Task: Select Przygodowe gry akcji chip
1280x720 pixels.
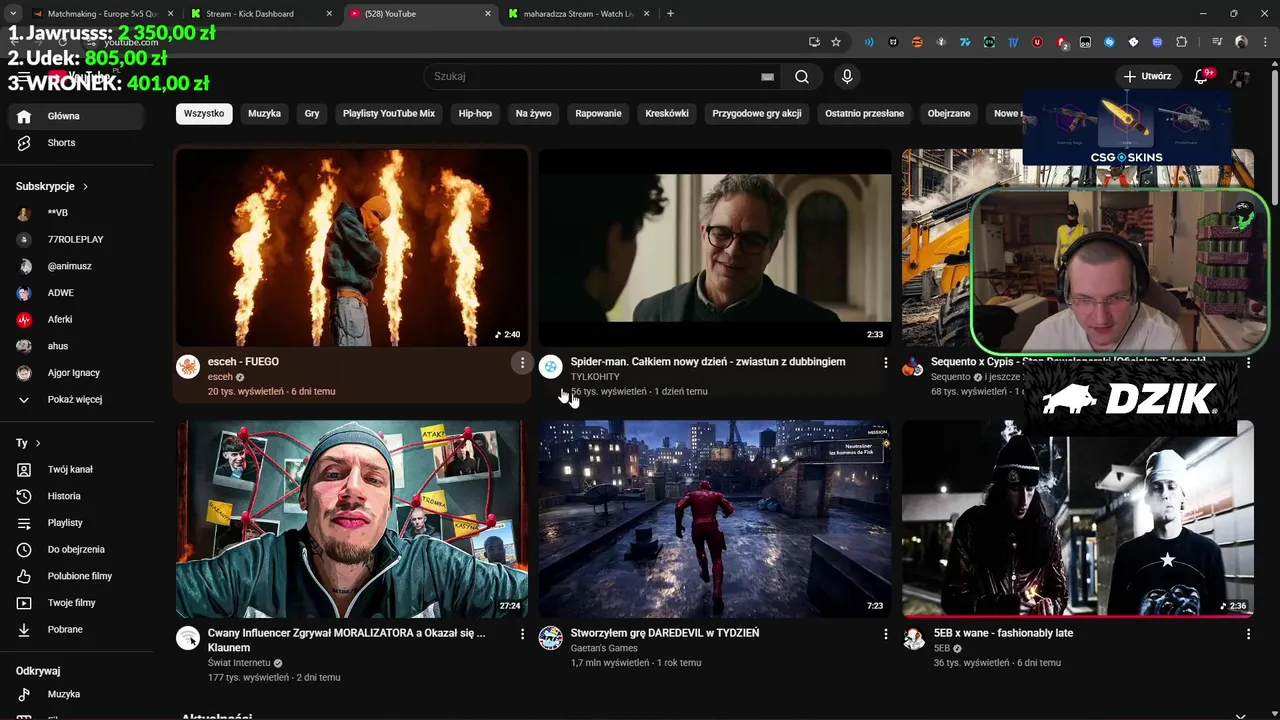Action: click(x=757, y=114)
